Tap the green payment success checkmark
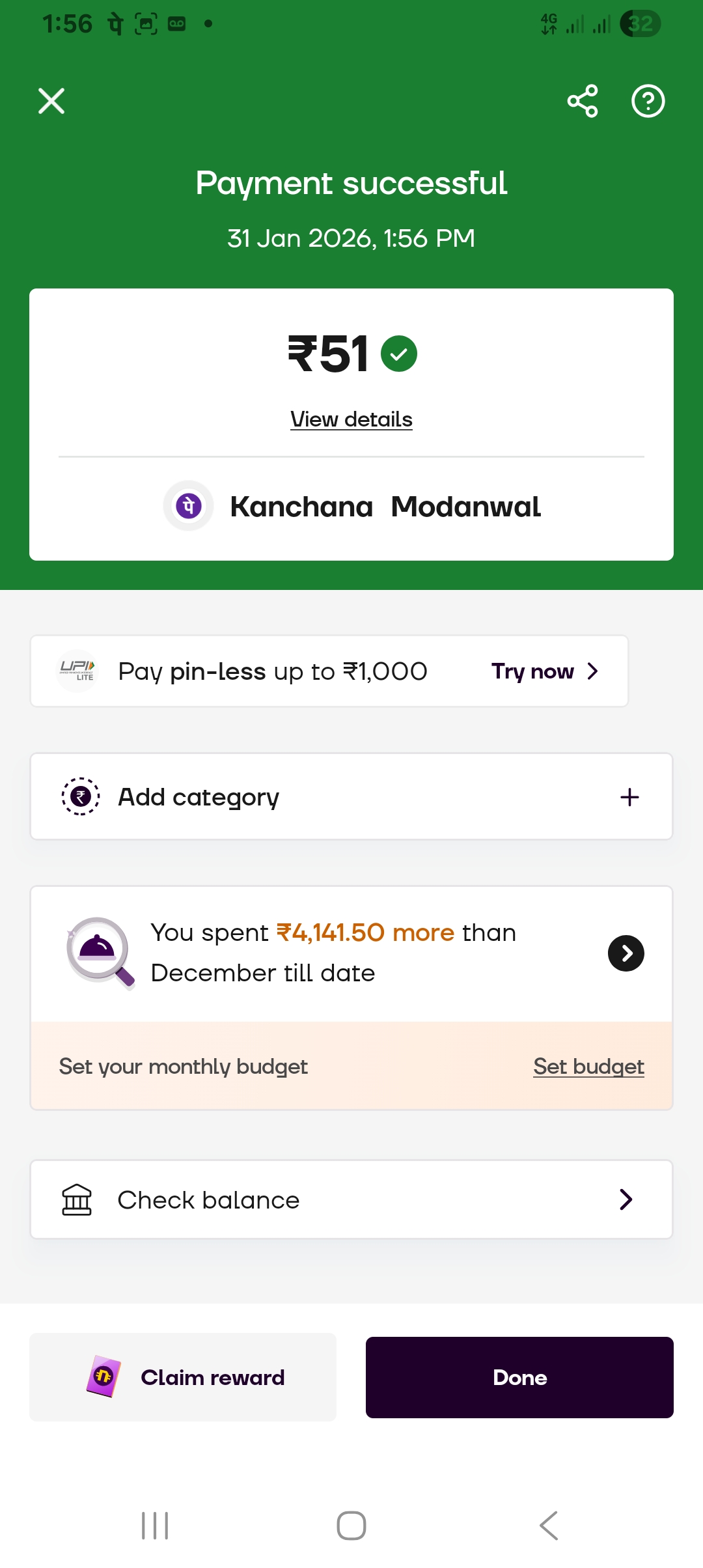Viewport: 703px width, 1568px height. pyautogui.click(x=399, y=354)
